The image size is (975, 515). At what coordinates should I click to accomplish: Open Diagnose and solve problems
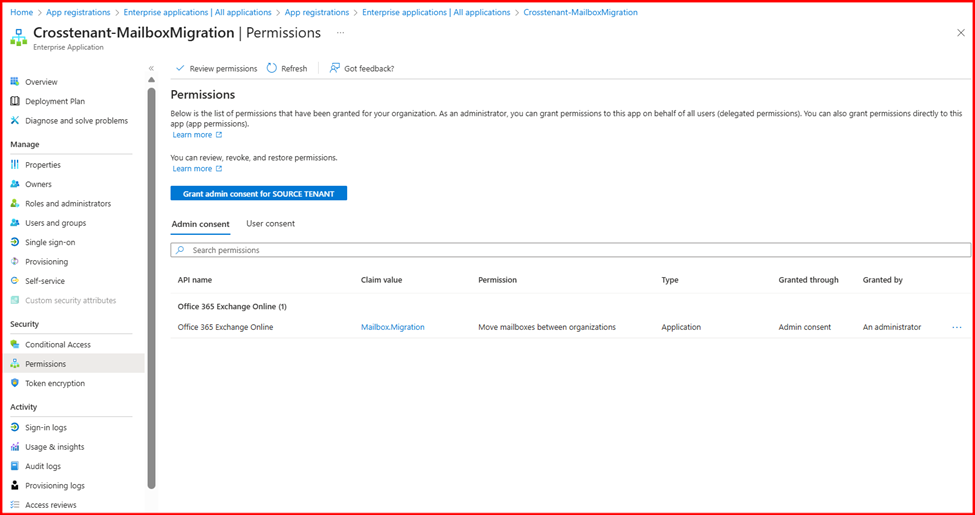[x=76, y=121]
